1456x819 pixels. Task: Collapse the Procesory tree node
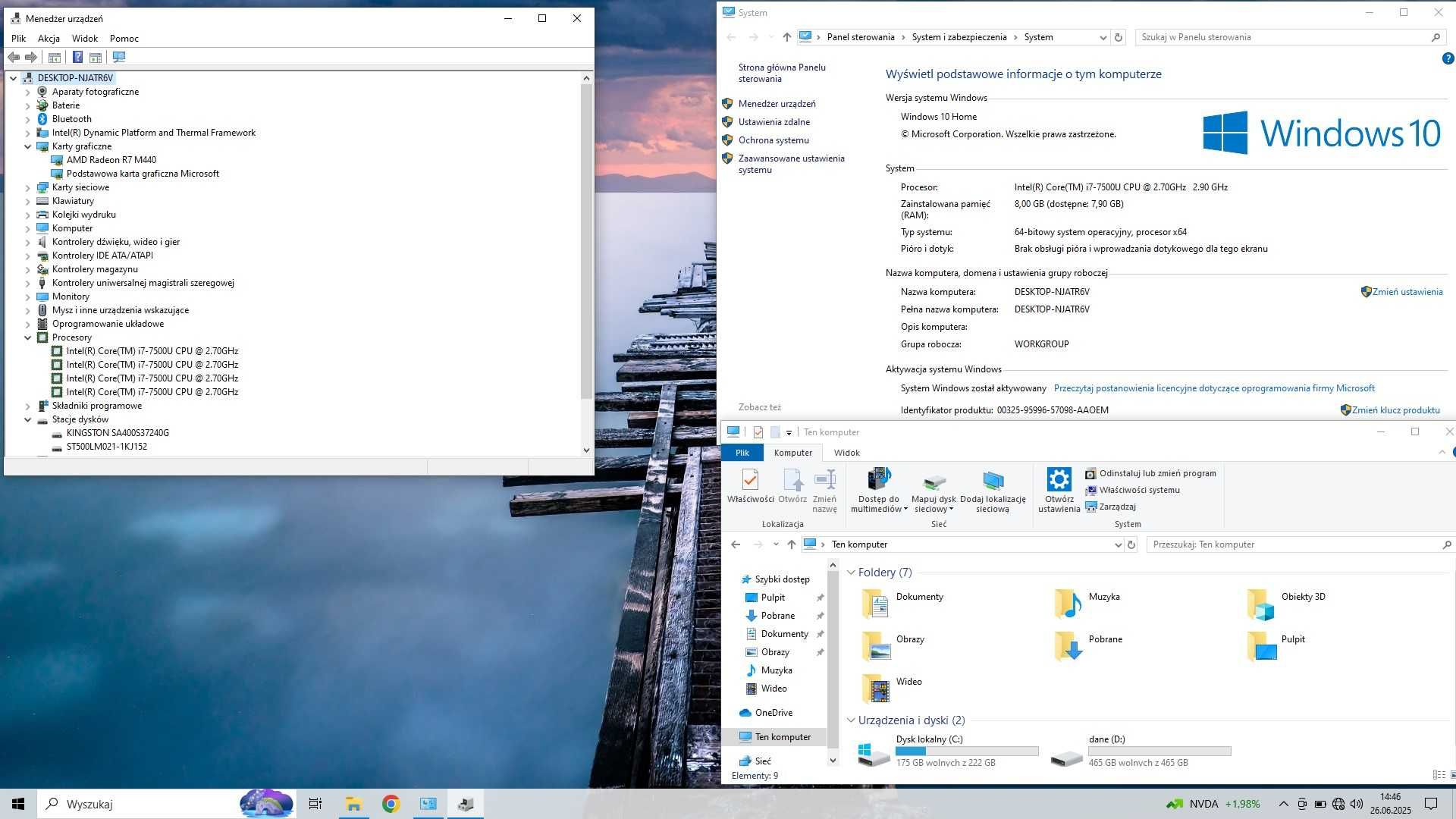tap(28, 337)
